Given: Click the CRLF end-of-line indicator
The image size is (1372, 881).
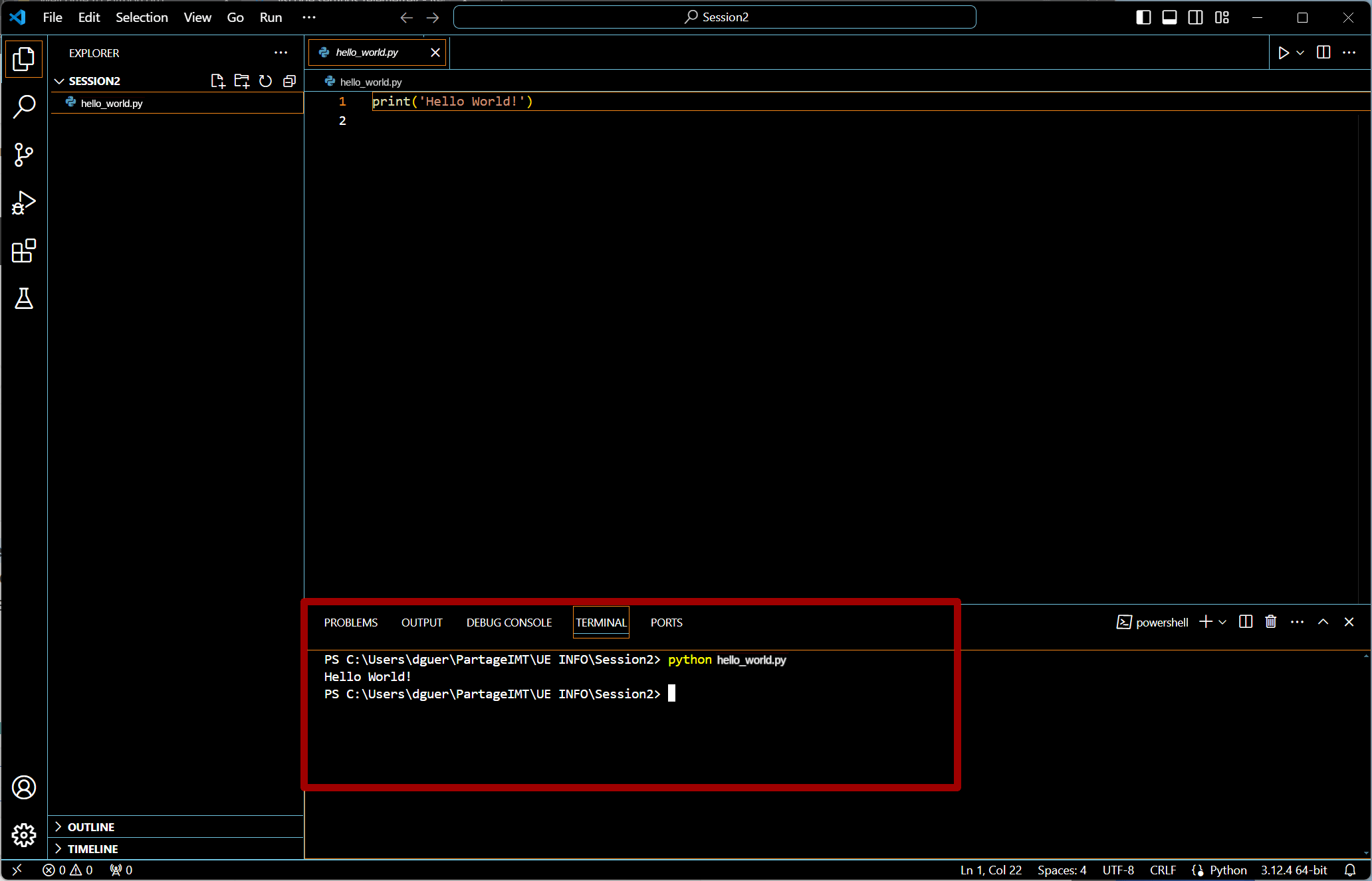Looking at the screenshot, I should [x=1163, y=870].
